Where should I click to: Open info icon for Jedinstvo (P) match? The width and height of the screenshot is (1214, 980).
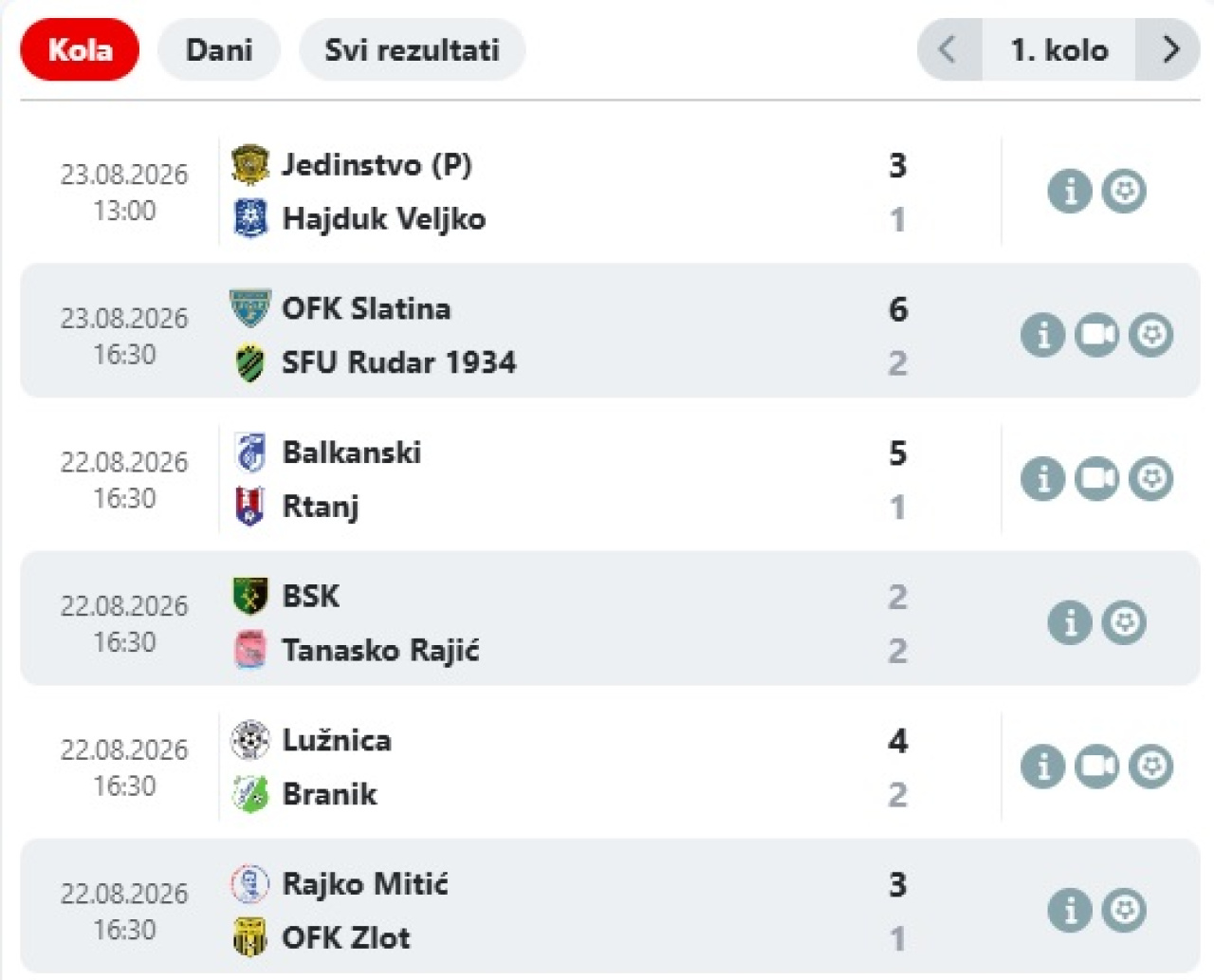click(x=1070, y=192)
